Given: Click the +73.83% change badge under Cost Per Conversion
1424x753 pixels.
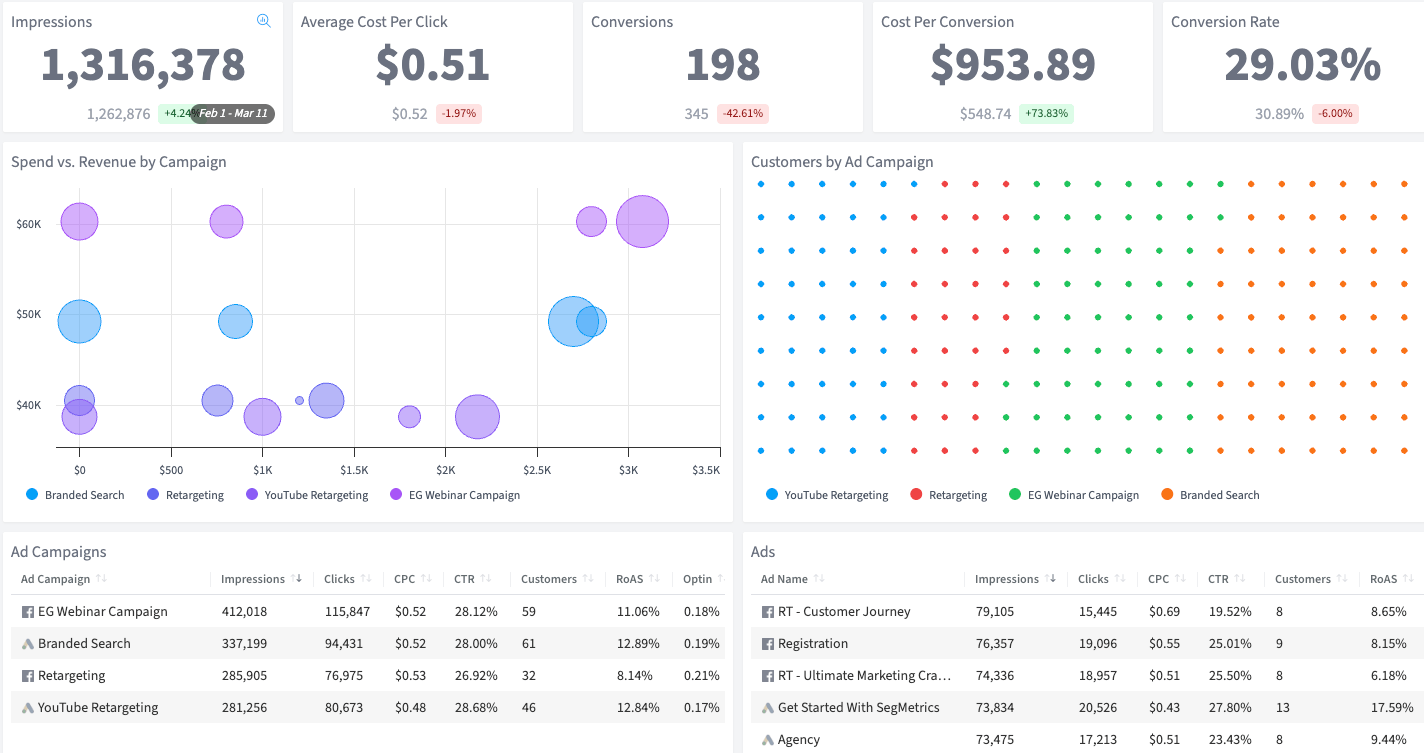Looking at the screenshot, I should [x=1046, y=114].
